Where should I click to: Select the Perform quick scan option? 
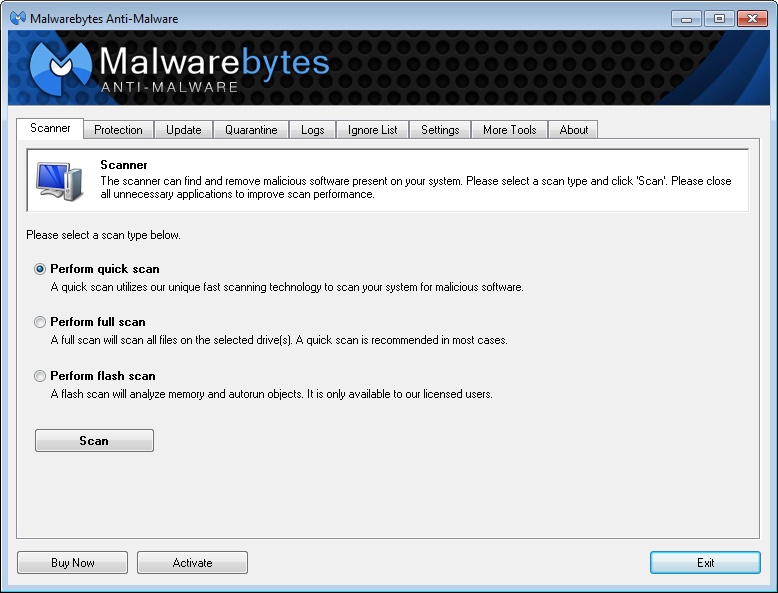(x=41, y=269)
